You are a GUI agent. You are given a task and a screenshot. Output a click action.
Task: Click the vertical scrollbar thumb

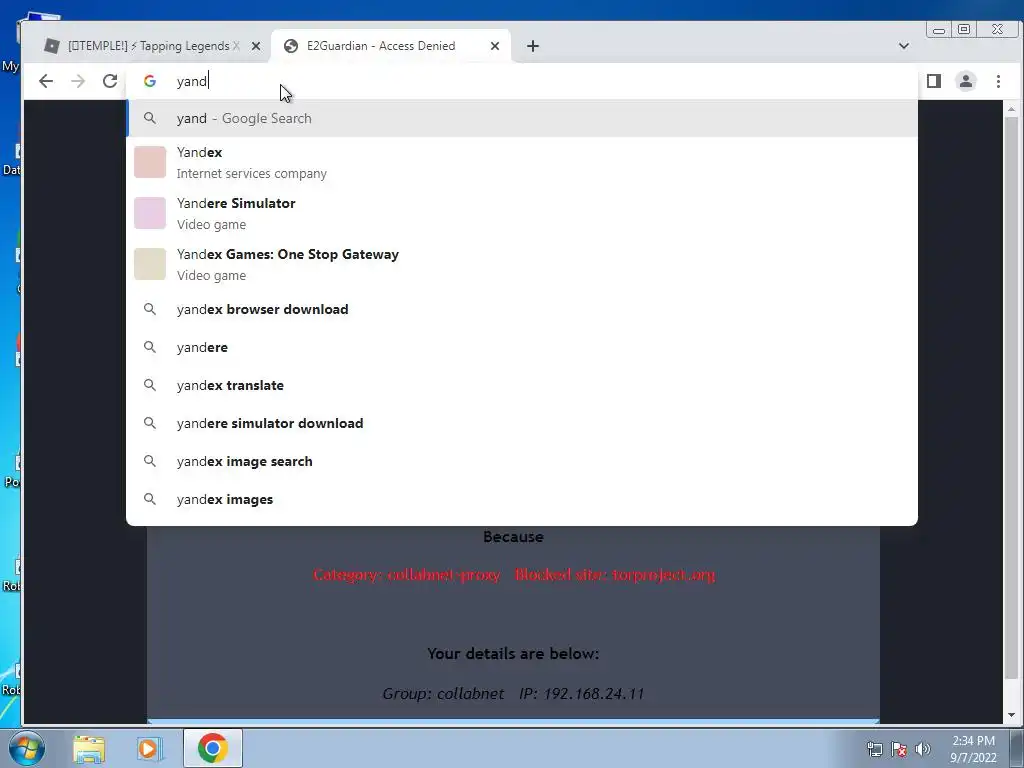[x=1012, y=398]
